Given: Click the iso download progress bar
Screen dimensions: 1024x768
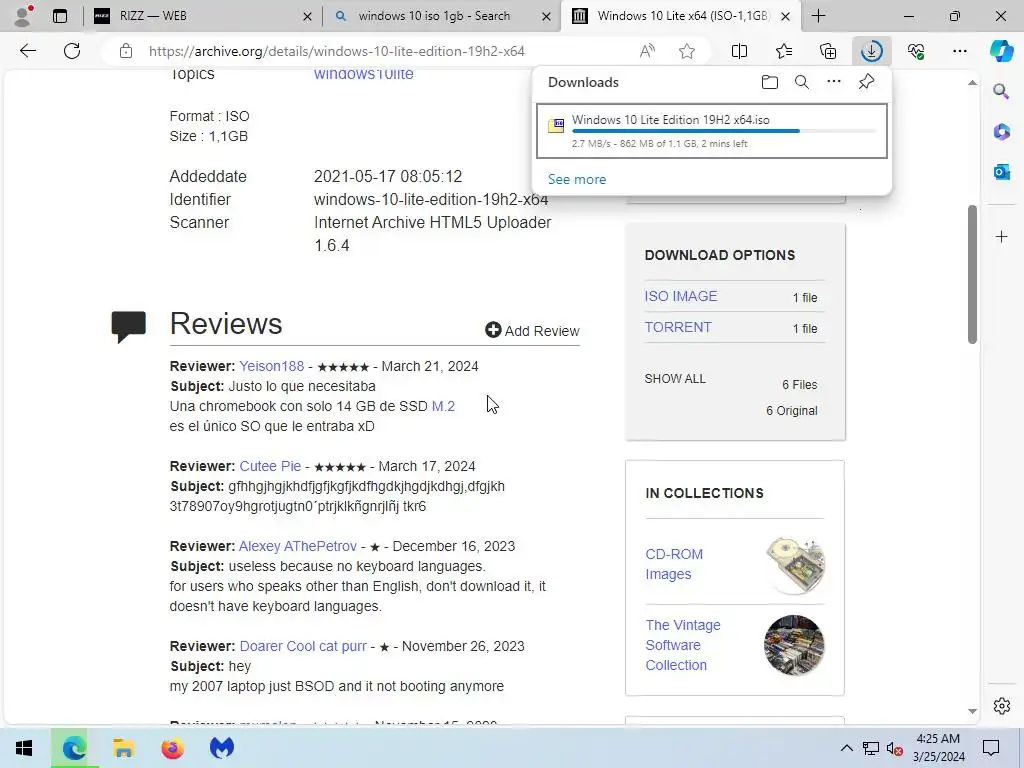Looking at the screenshot, I should [x=723, y=131].
